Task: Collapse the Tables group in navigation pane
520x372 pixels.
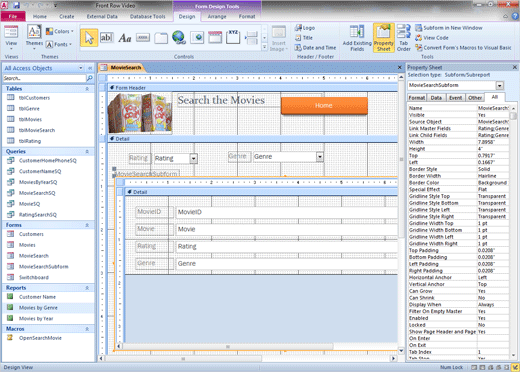Action: pos(87,89)
